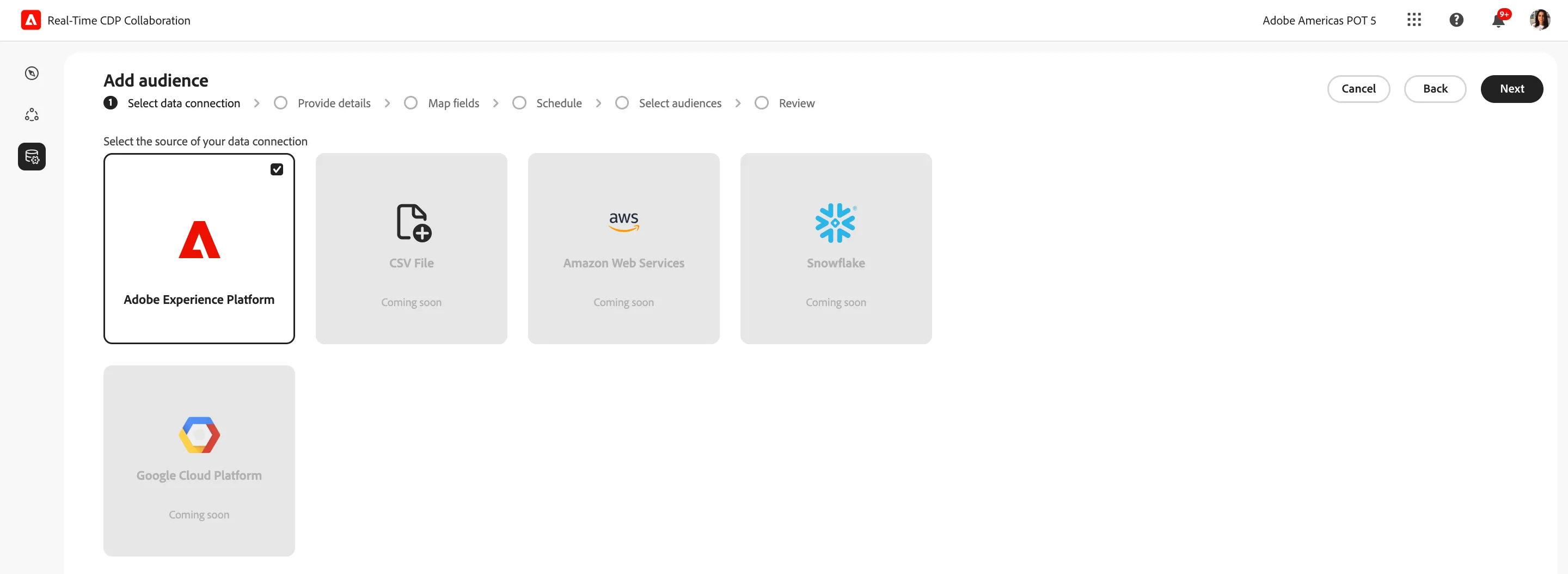Open the app switcher grid icon
The image size is (1568, 574).
tap(1414, 20)
